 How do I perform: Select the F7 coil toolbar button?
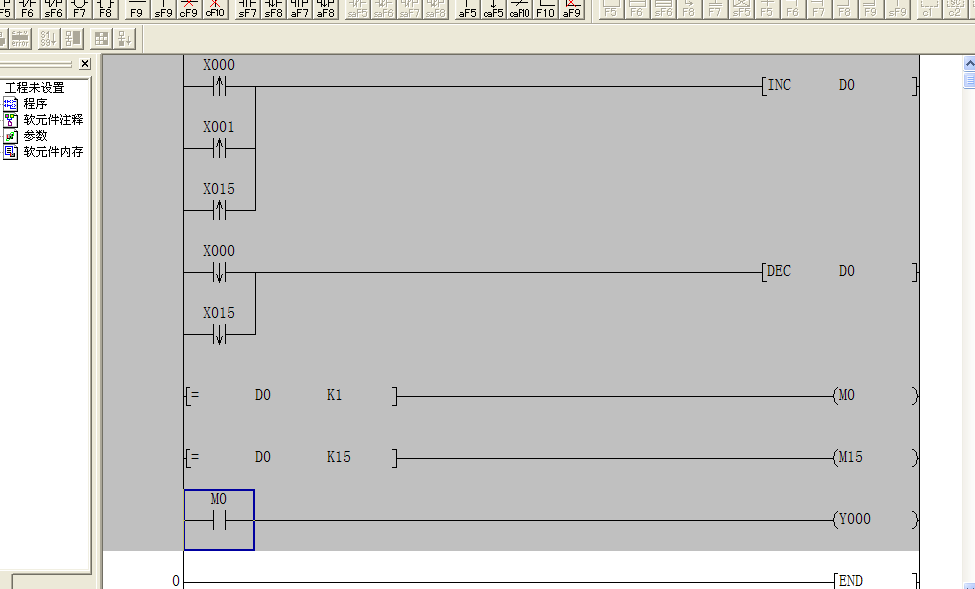(79, 9)
